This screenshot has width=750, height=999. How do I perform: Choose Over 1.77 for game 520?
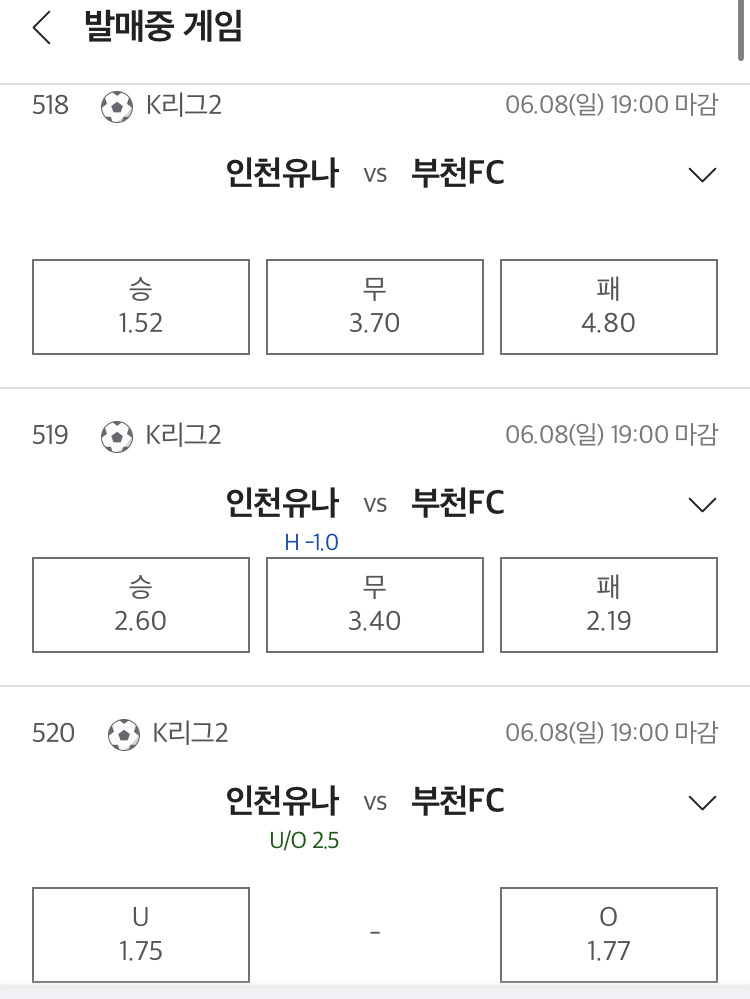tap(609, 935)
